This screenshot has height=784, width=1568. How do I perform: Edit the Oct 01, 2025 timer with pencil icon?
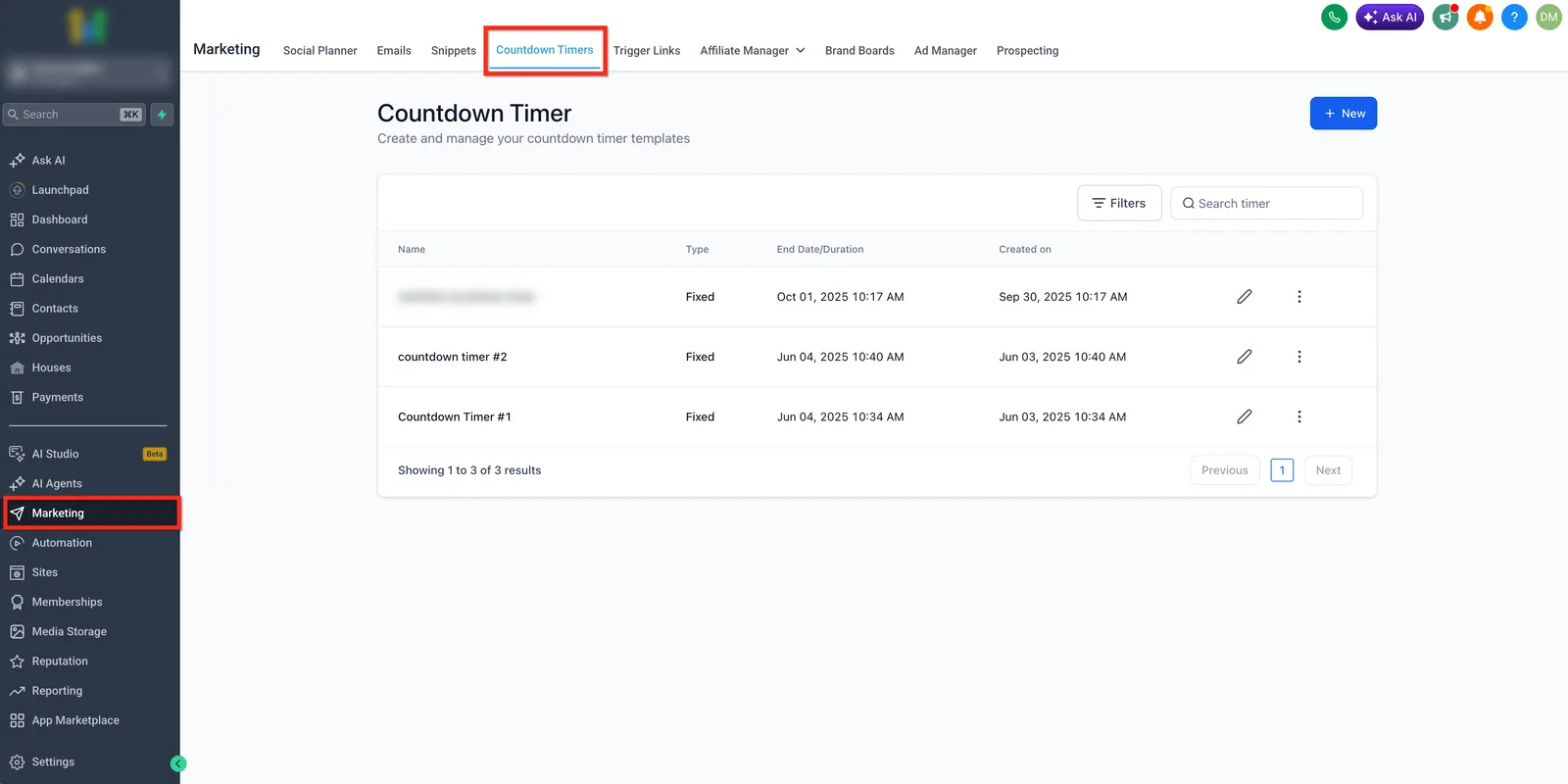[1244, 297]
